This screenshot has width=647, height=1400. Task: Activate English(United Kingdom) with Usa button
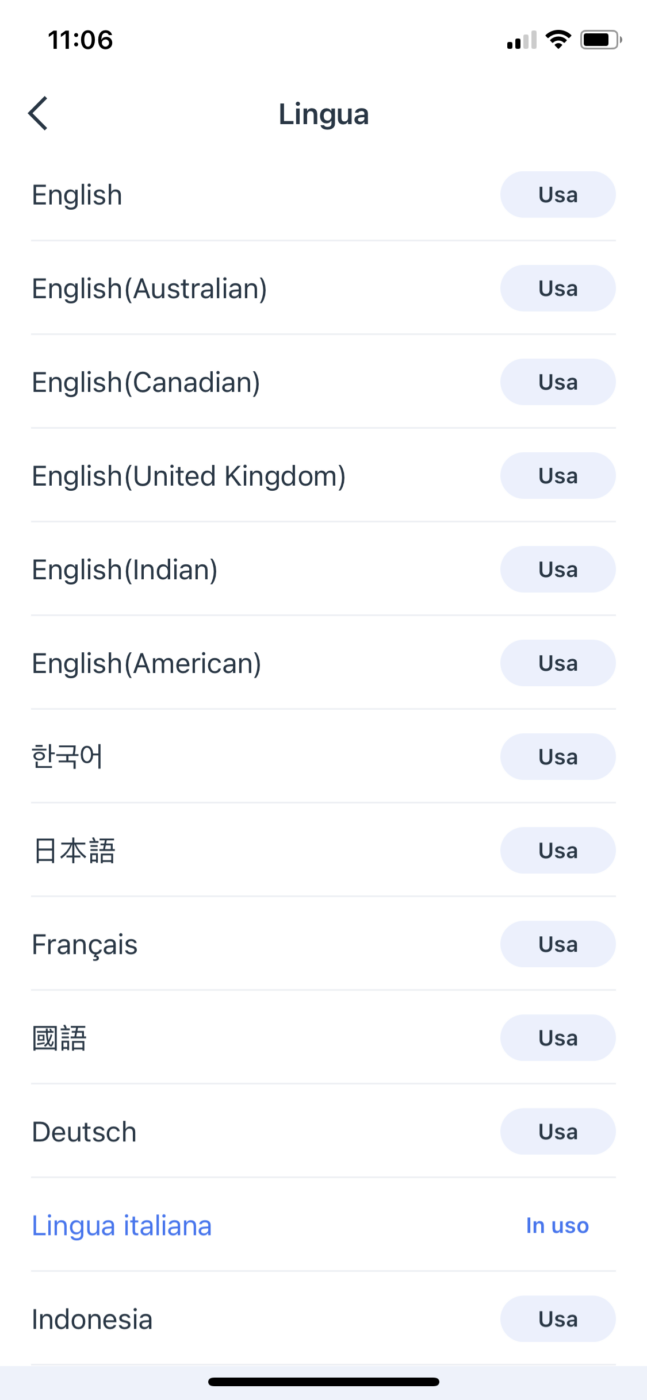[x=557, y=476]
